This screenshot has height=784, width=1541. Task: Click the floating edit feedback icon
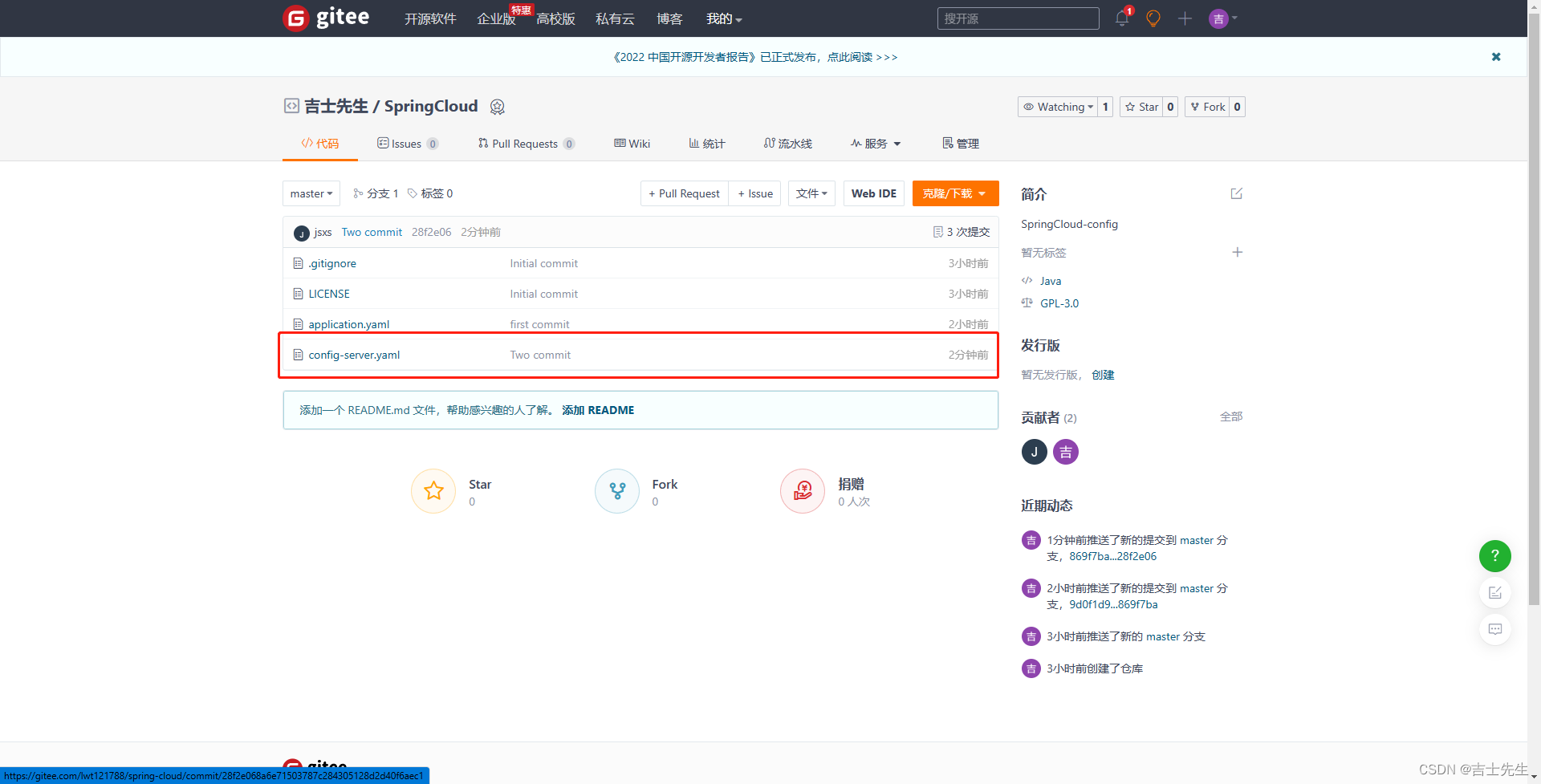[x=1495, y=593]
